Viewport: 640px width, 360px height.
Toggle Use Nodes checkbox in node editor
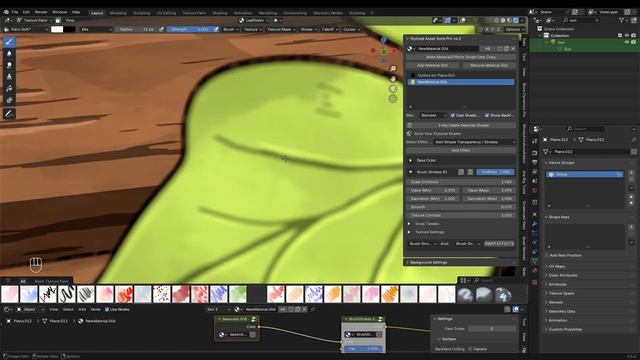pos(107,309)
